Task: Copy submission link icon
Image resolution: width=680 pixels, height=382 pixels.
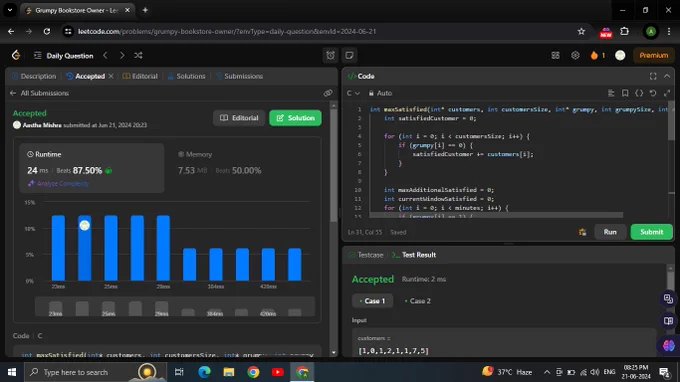Action: pos(328,93)
